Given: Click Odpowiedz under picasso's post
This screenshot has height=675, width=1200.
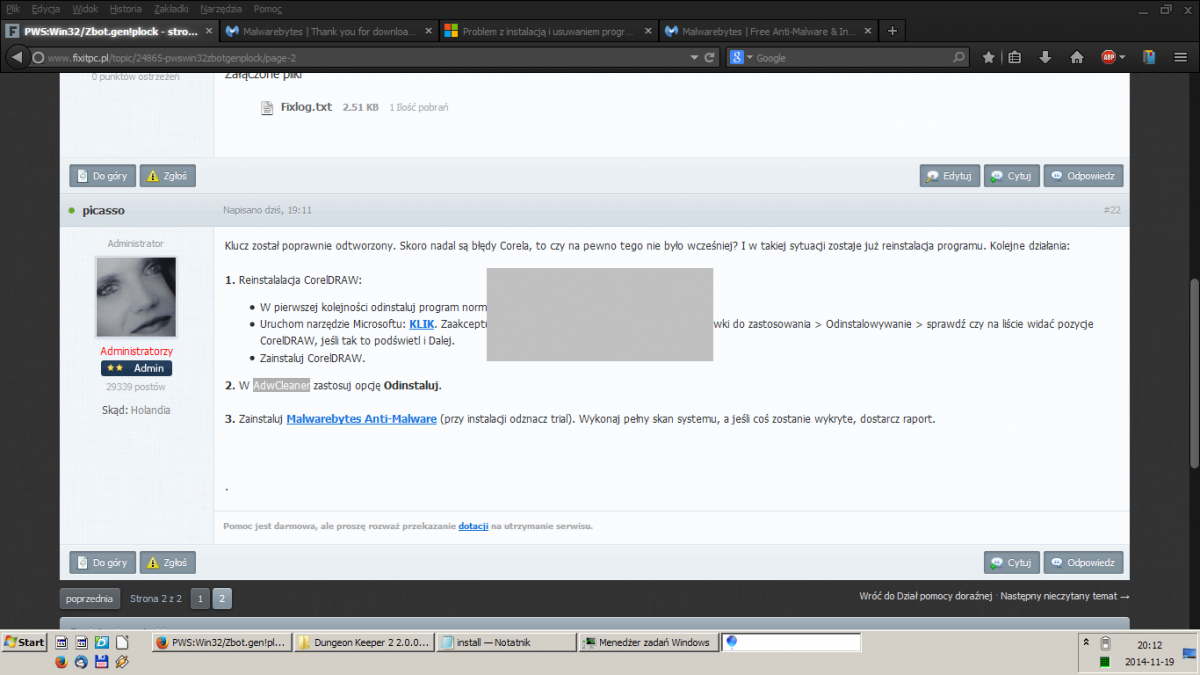Looking at the screenshot, I should pyautogui.click(x=1084, y=562).
